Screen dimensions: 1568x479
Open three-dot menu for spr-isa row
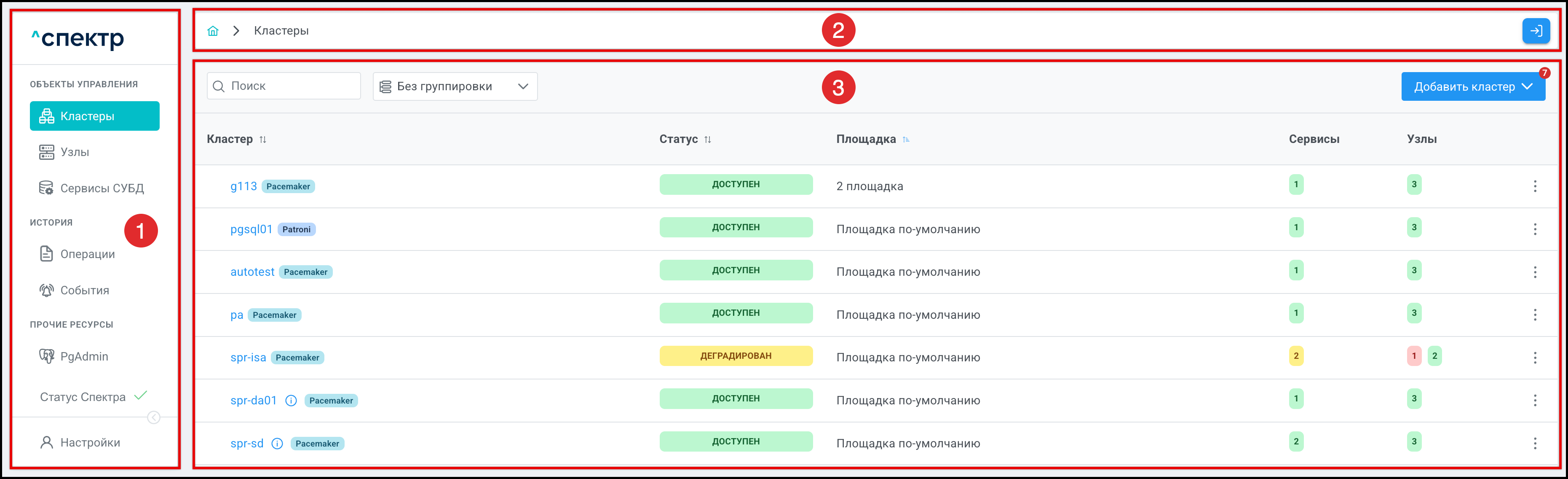click(1535, 358)
